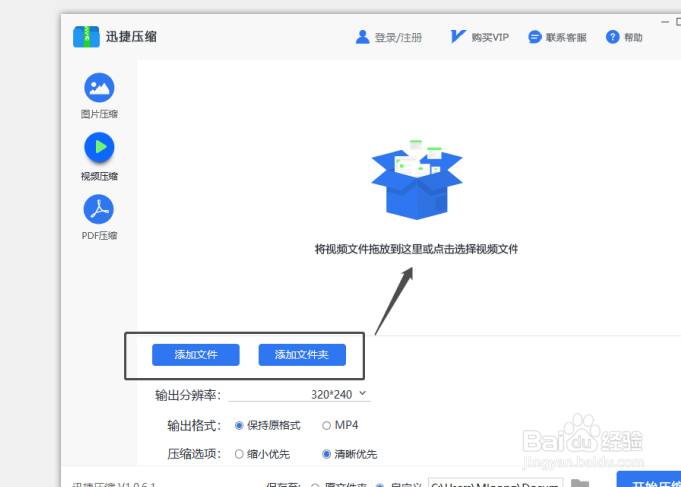The height and width of the screenshot is (487, 681).
Task: Click the VIP purchase V icon
Action: click(457, 36)
